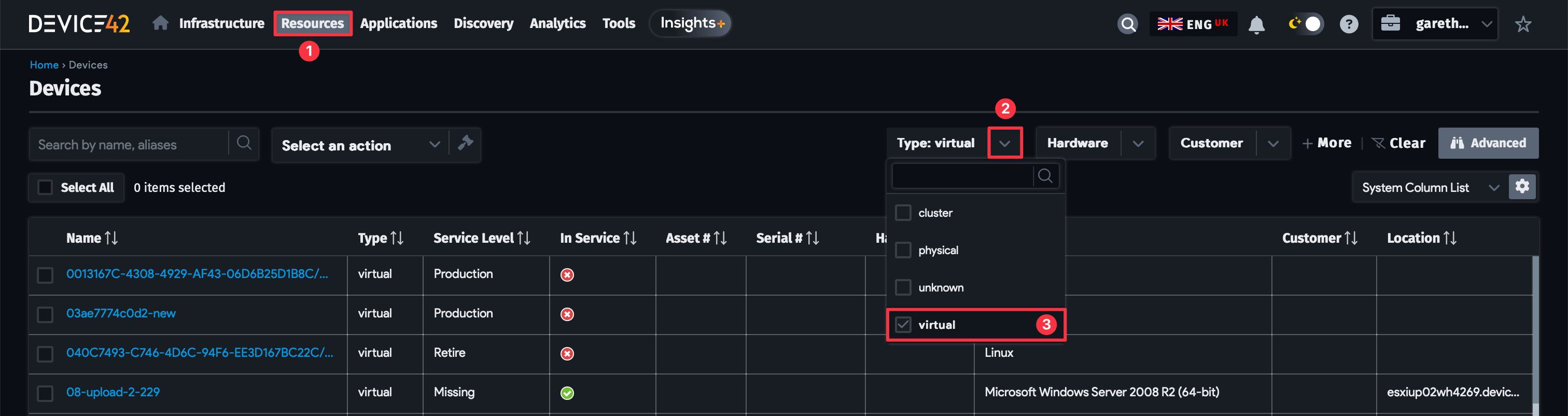
Task: Expand the Hardware filter dropdown
Action: click(1138, 143)
